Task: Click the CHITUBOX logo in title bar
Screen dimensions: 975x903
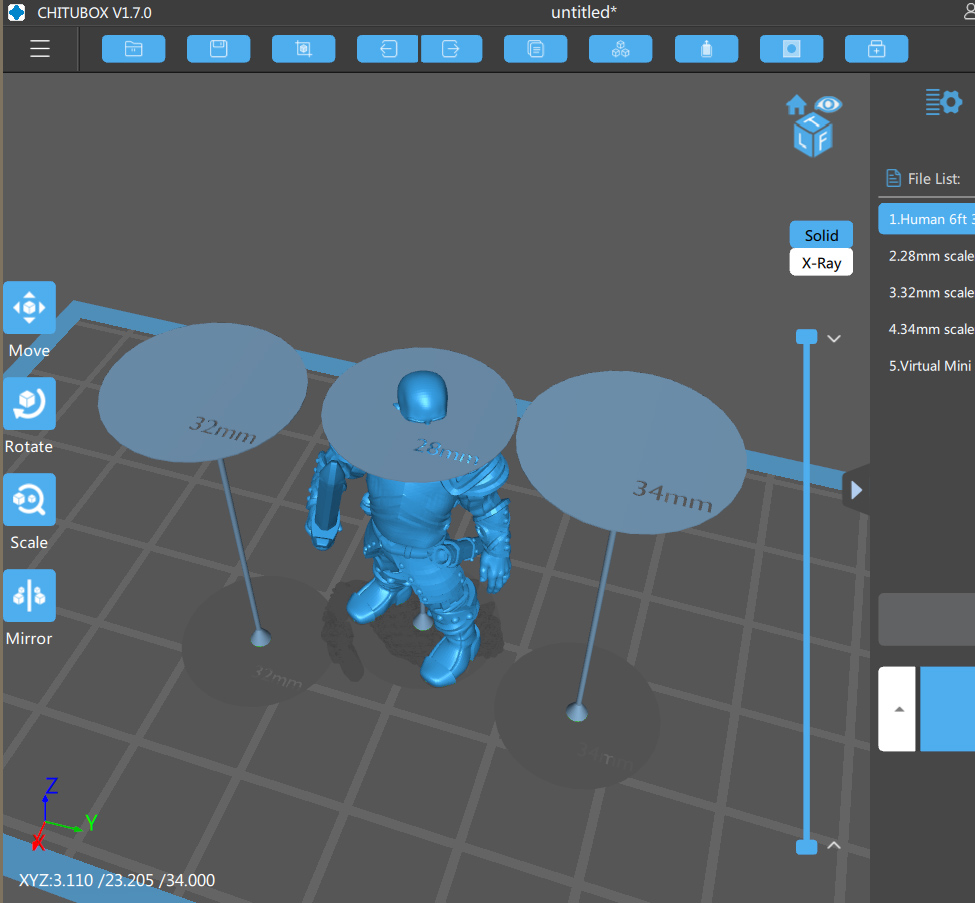Action: (17, 12)
